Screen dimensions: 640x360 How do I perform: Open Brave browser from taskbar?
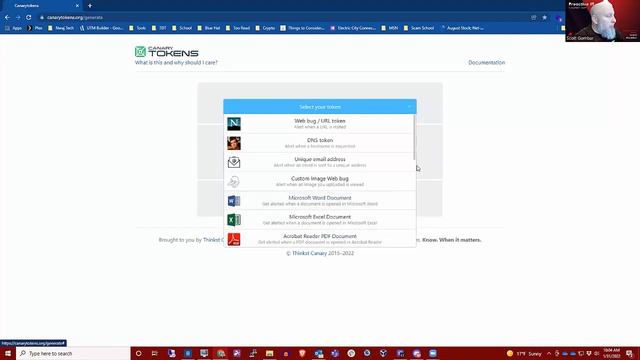[302, 353]
